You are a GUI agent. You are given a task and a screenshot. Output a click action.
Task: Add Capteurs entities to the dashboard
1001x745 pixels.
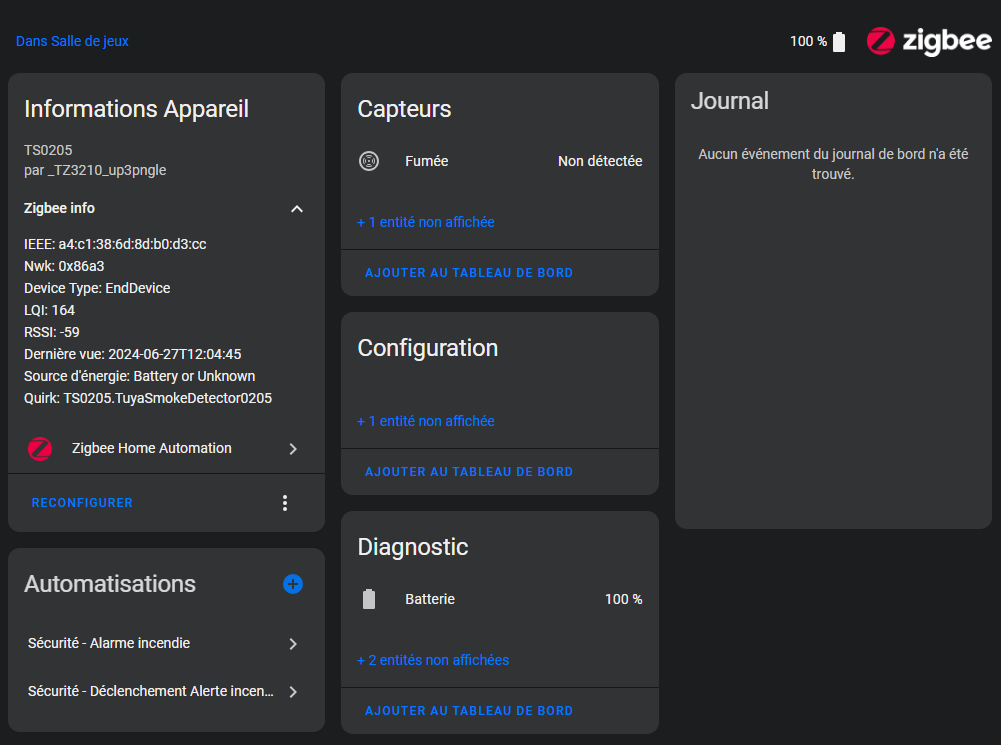(469, 273)
